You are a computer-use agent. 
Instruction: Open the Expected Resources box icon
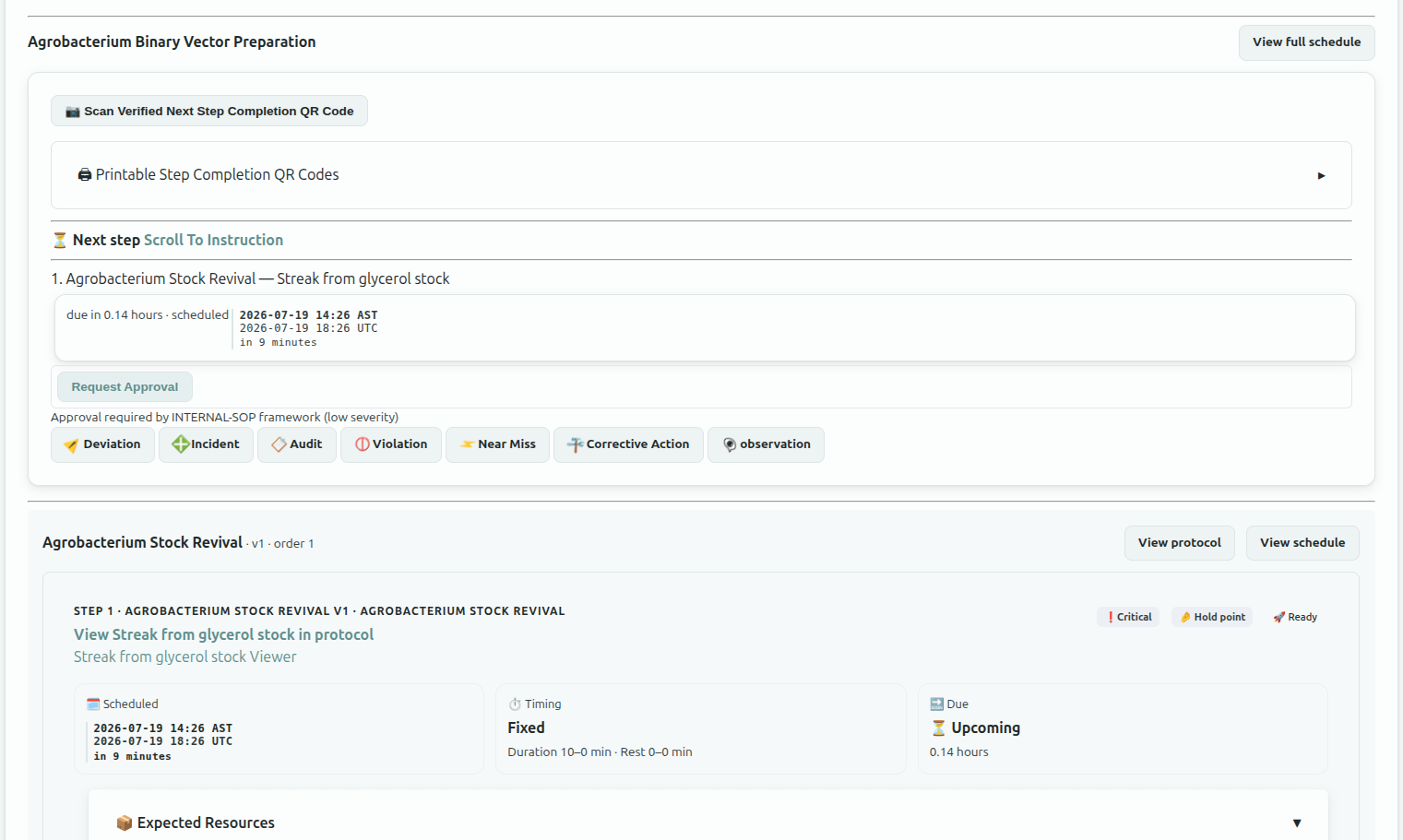pyautogui.click(x=125, y=822)
